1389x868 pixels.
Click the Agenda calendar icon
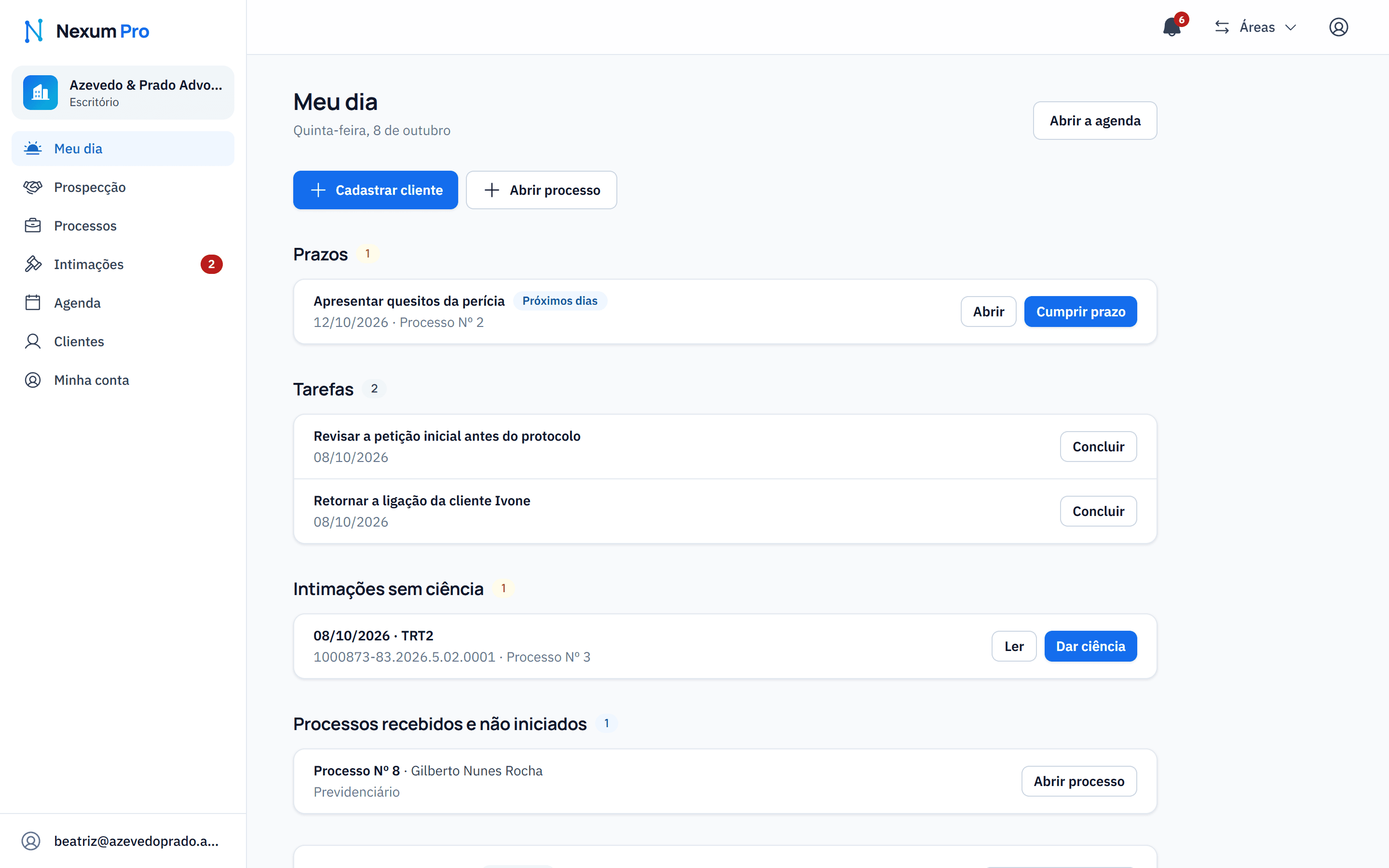point(33,302)
